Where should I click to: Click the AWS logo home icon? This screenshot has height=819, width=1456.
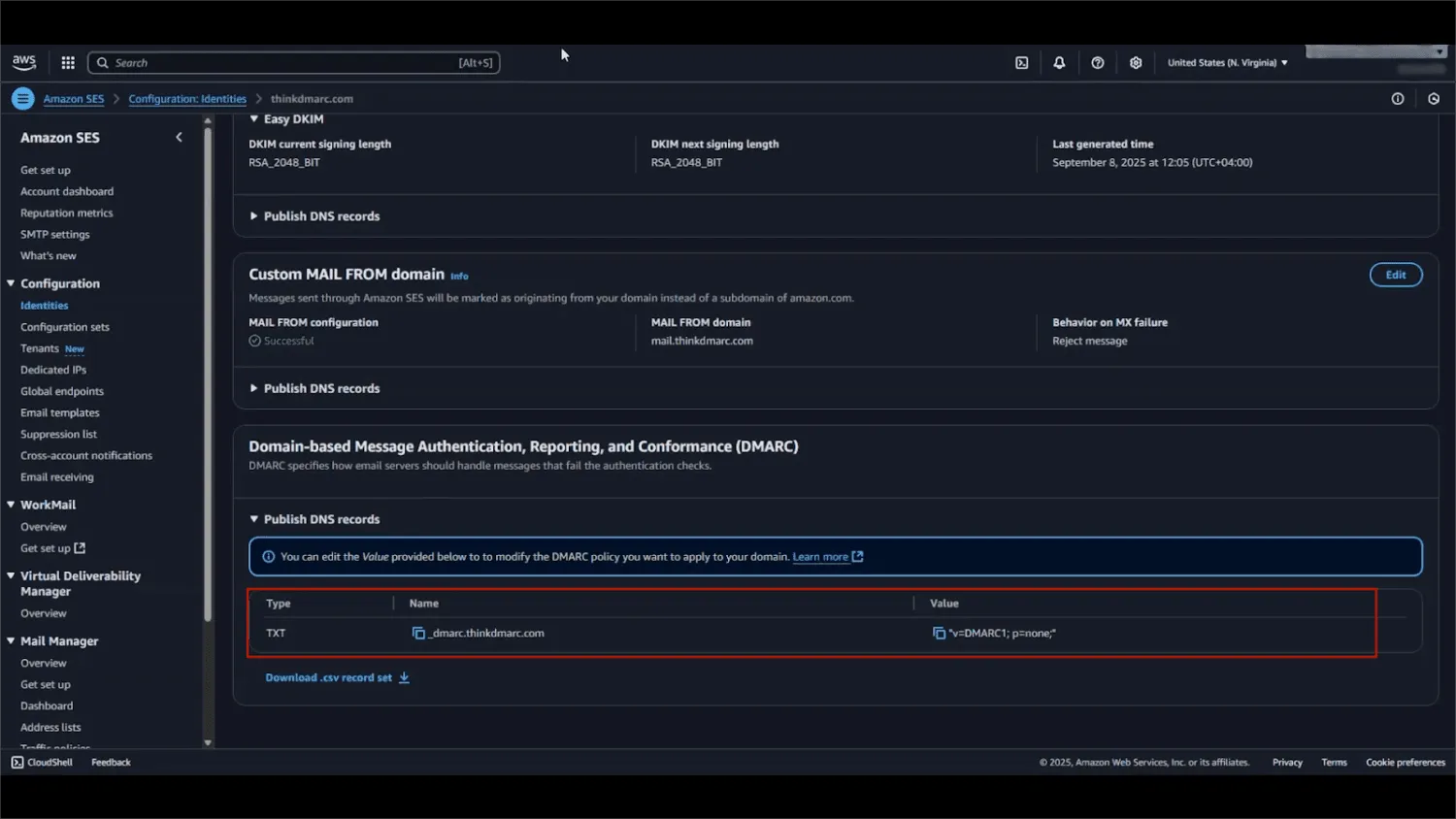(24, 62)
